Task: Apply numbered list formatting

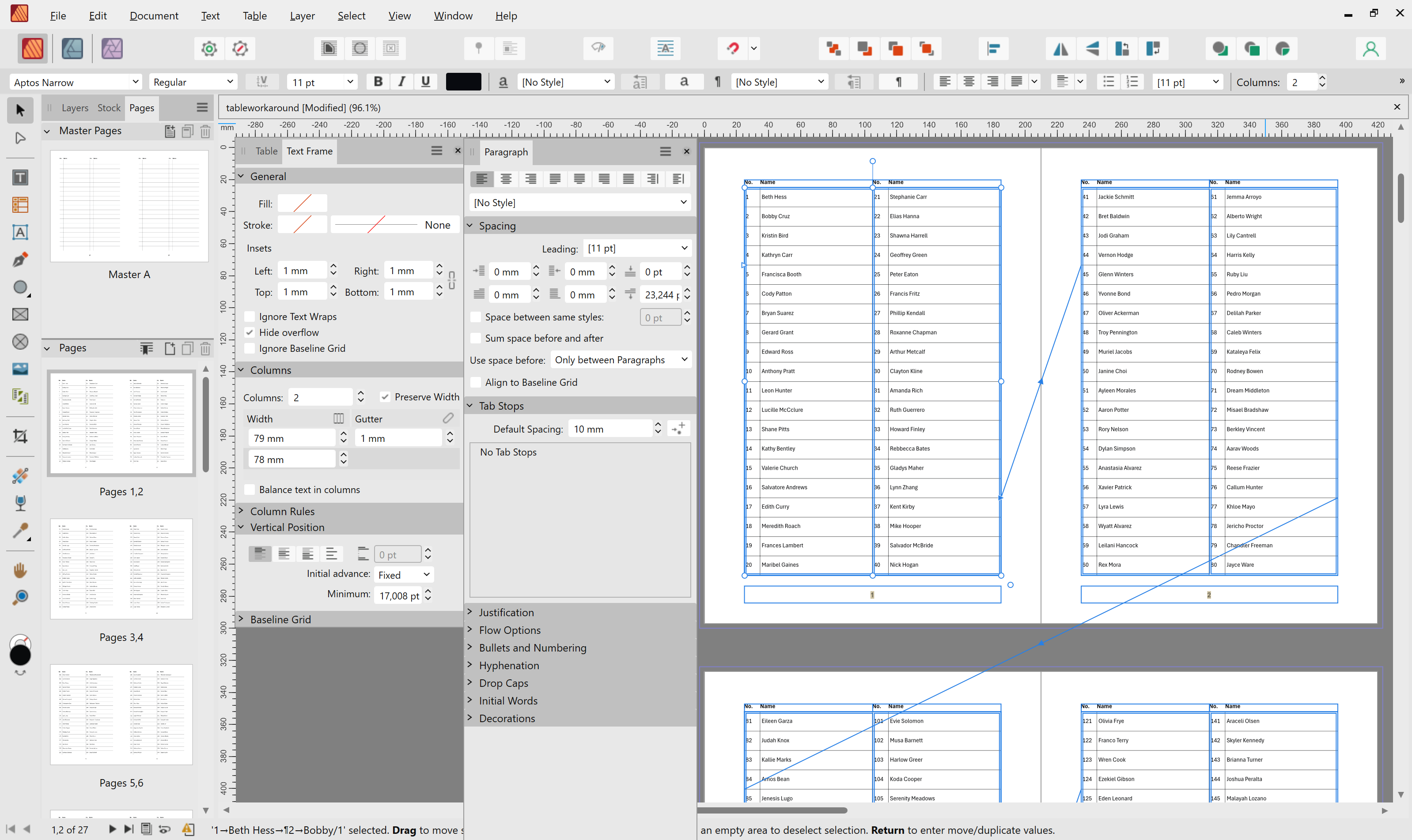Action: click(x=1132, y=82)
